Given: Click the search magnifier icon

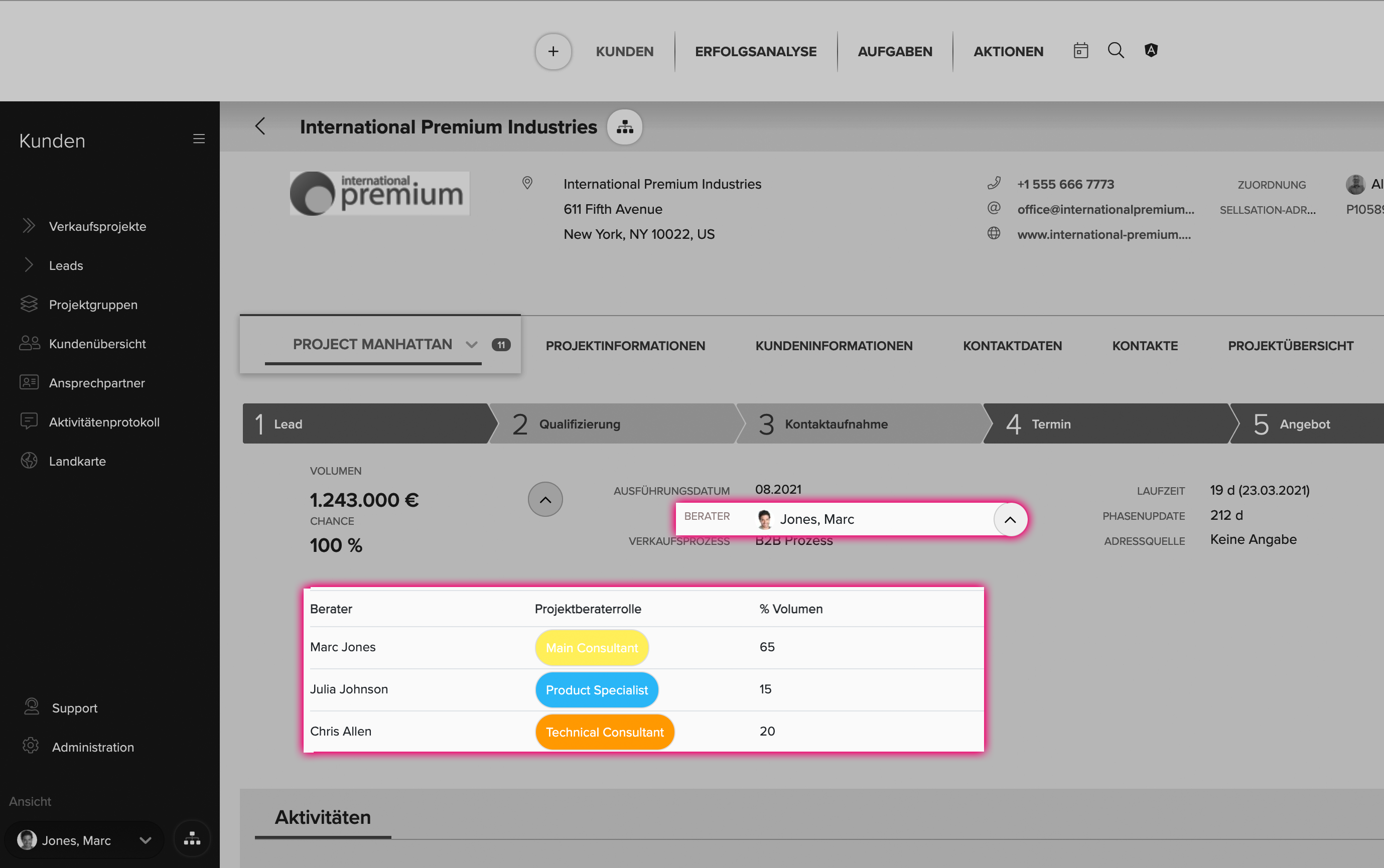Looking at the screenshot, I should click(1116, 51).
